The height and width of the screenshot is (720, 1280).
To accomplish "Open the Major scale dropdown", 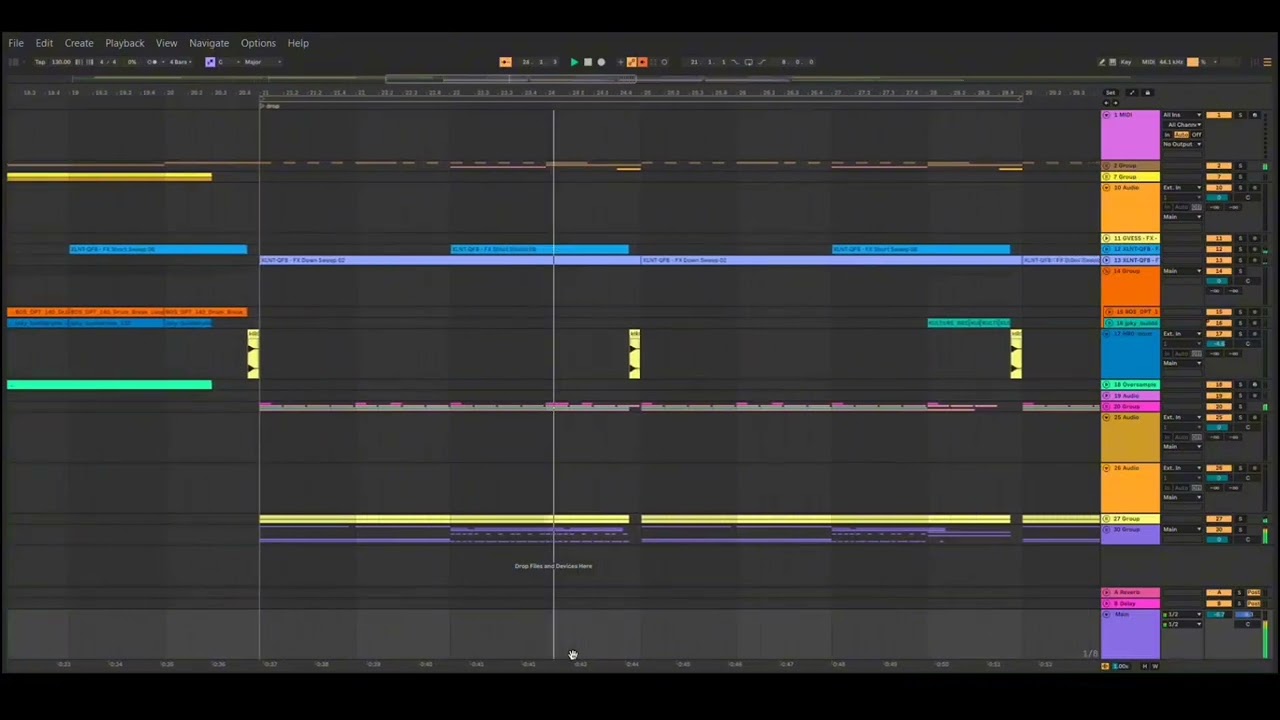I will coord(262,62).
